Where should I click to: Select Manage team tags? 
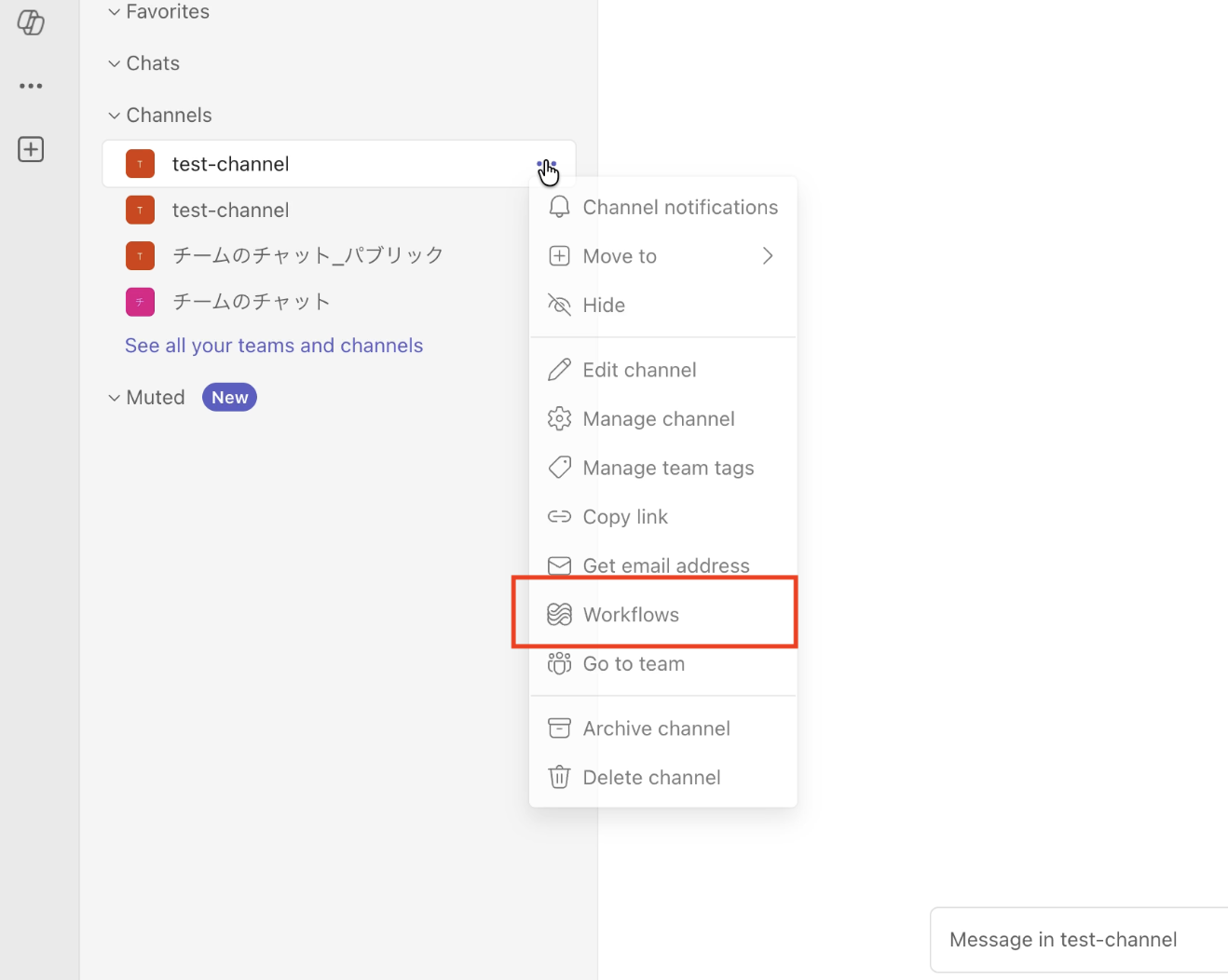[663, 468]
